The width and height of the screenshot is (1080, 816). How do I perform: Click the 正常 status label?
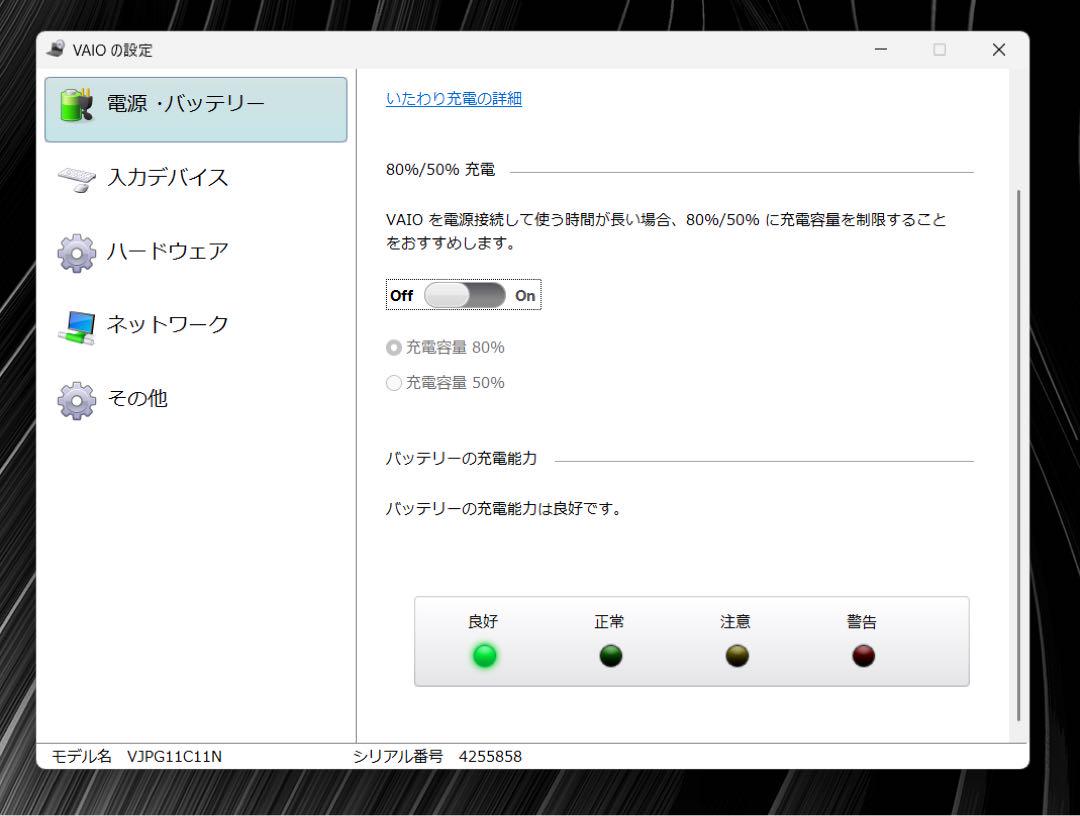tap(609, 622)
